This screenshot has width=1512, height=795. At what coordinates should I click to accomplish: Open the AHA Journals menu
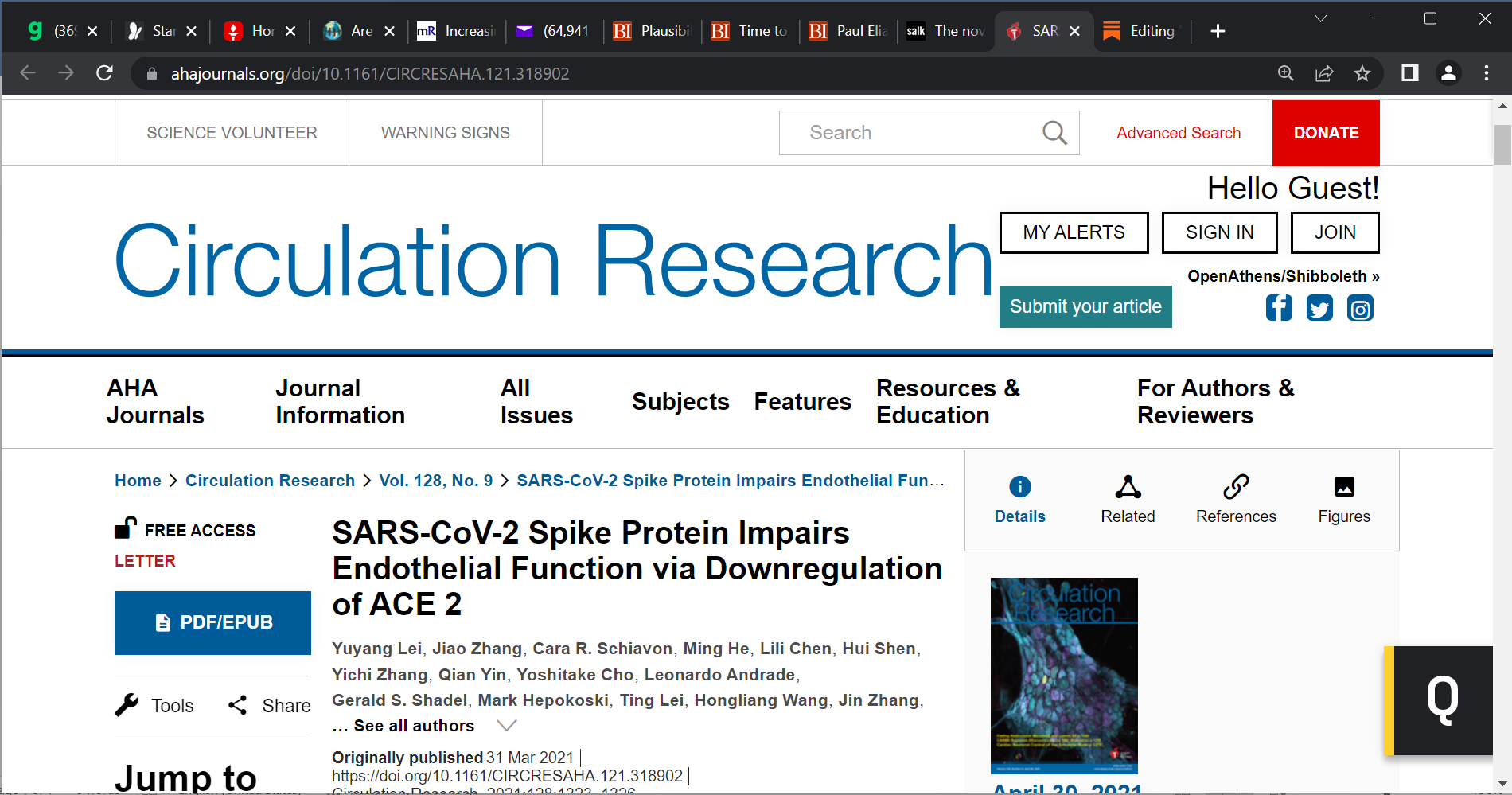155,402
